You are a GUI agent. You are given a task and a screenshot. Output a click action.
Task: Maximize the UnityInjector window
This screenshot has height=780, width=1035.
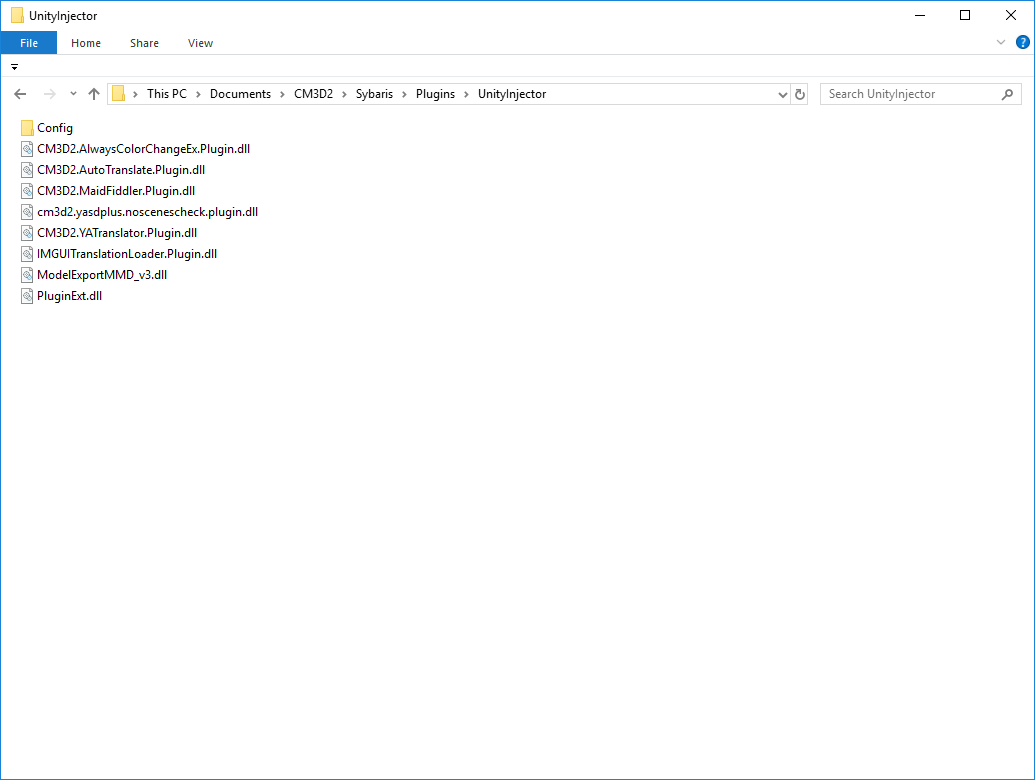click(964, 15)
